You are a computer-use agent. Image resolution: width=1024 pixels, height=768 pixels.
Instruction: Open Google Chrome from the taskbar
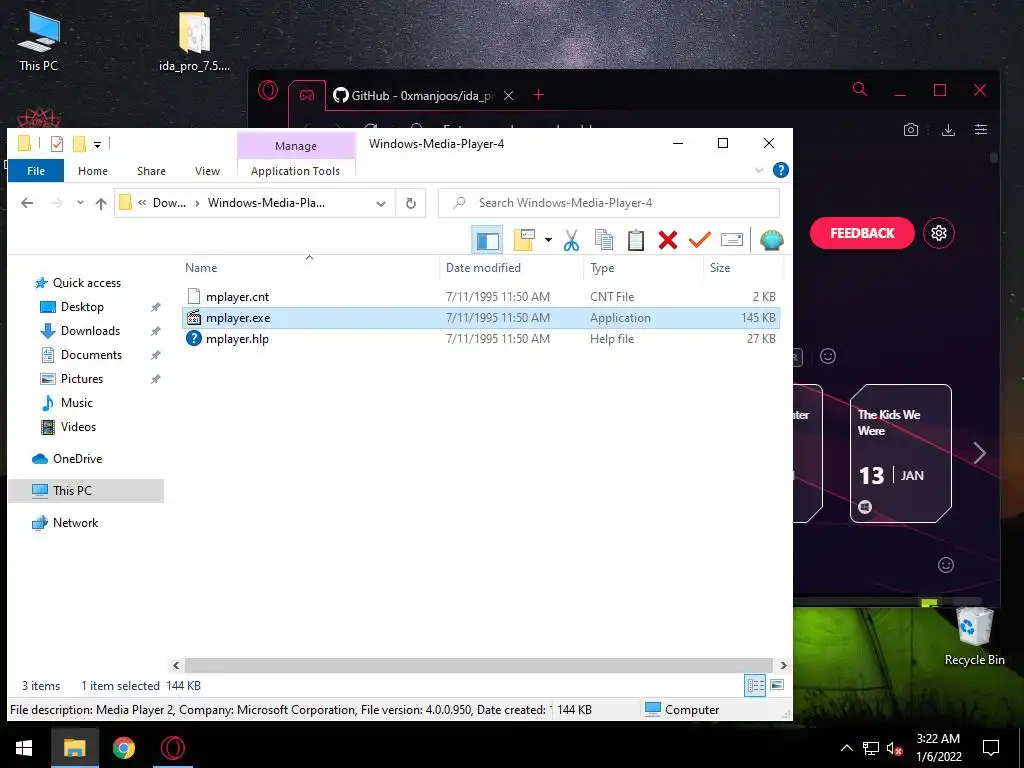pyautogui.click(x=123, y=748)
